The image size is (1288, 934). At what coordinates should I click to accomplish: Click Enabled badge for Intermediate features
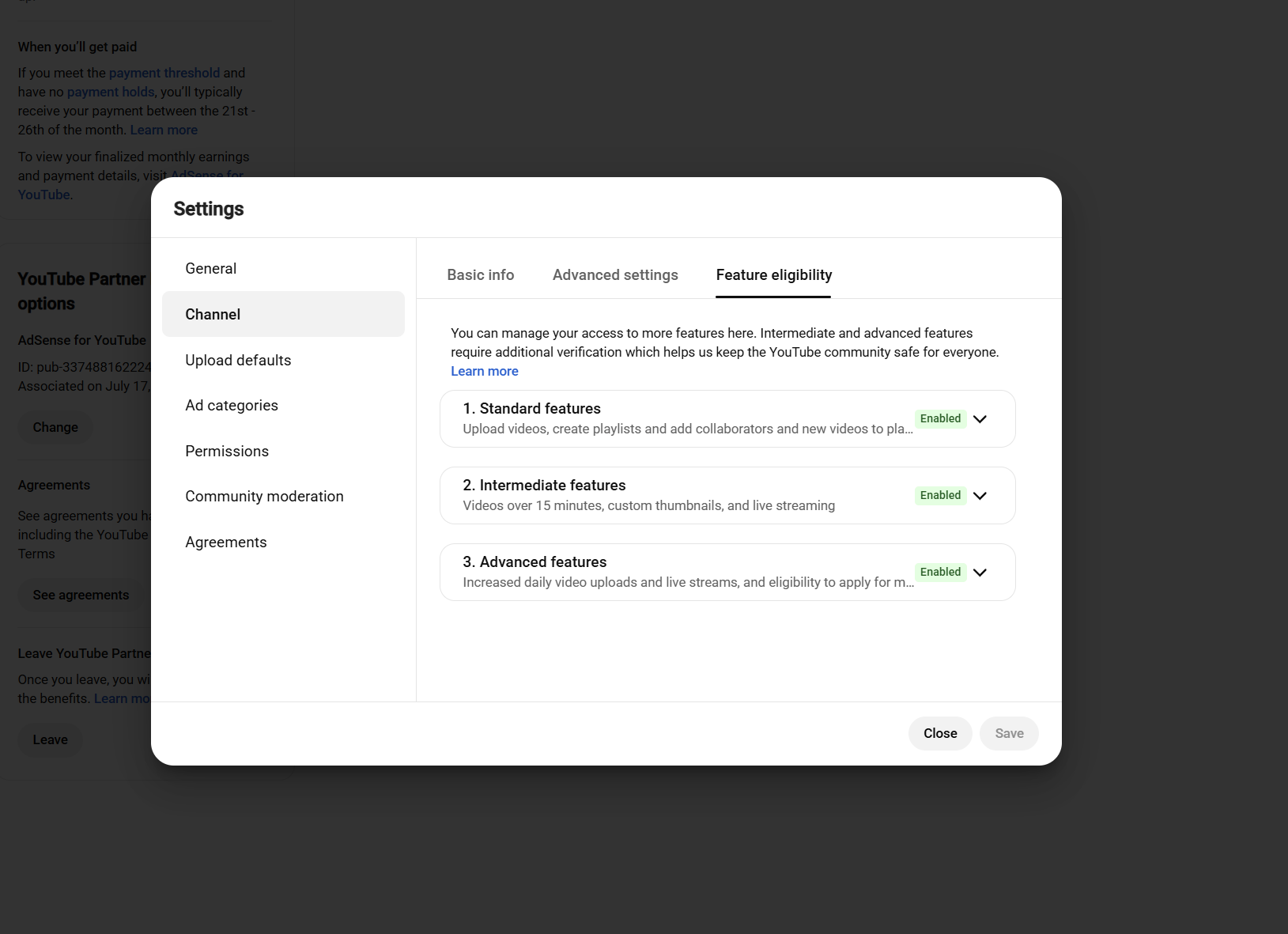[x=940, y=495]
